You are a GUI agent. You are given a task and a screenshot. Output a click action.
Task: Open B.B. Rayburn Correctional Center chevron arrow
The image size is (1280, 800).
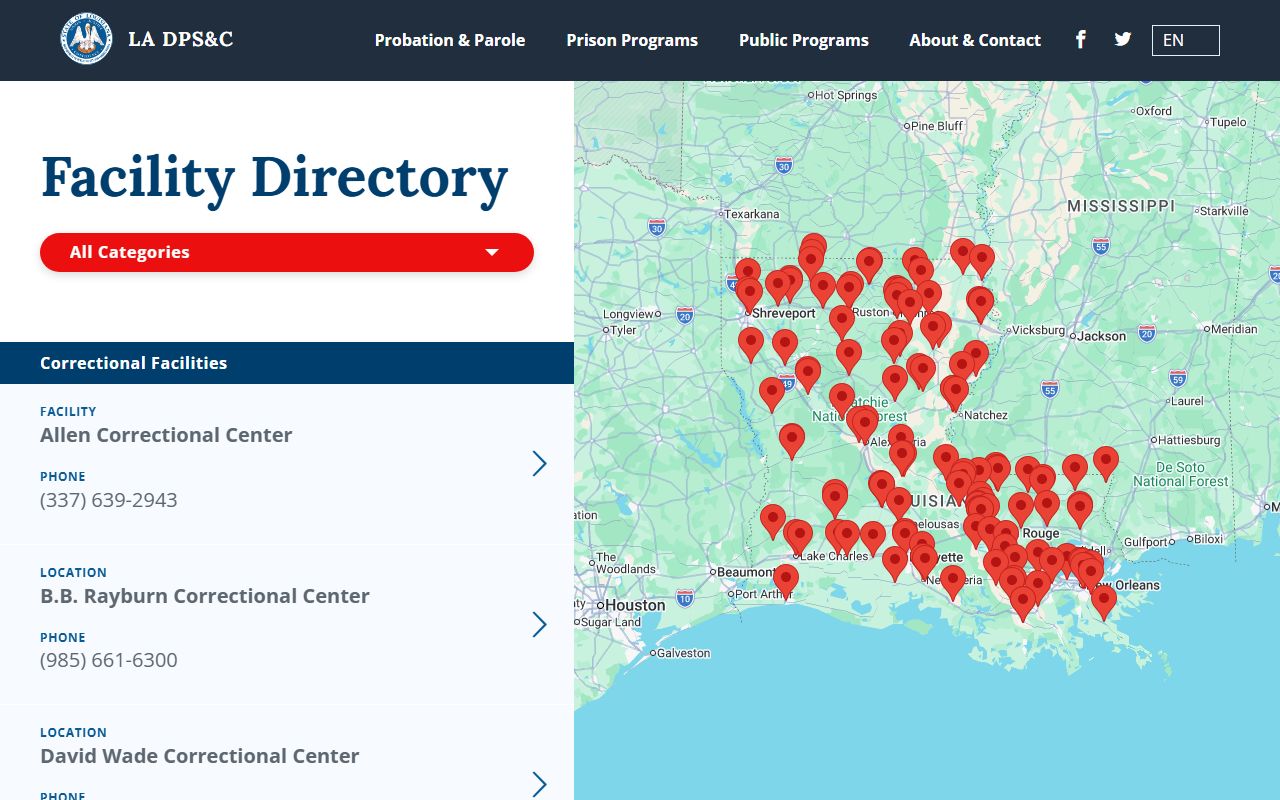pos(540,624)
